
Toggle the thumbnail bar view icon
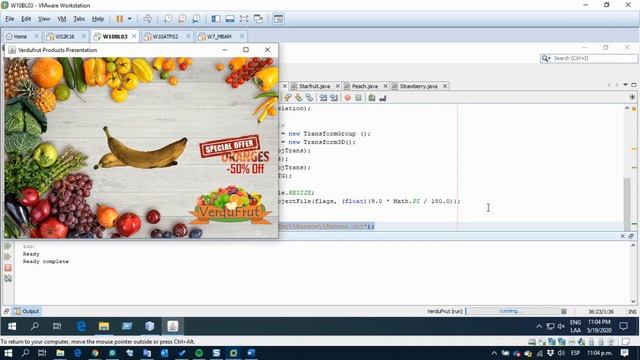coord(230,19)
